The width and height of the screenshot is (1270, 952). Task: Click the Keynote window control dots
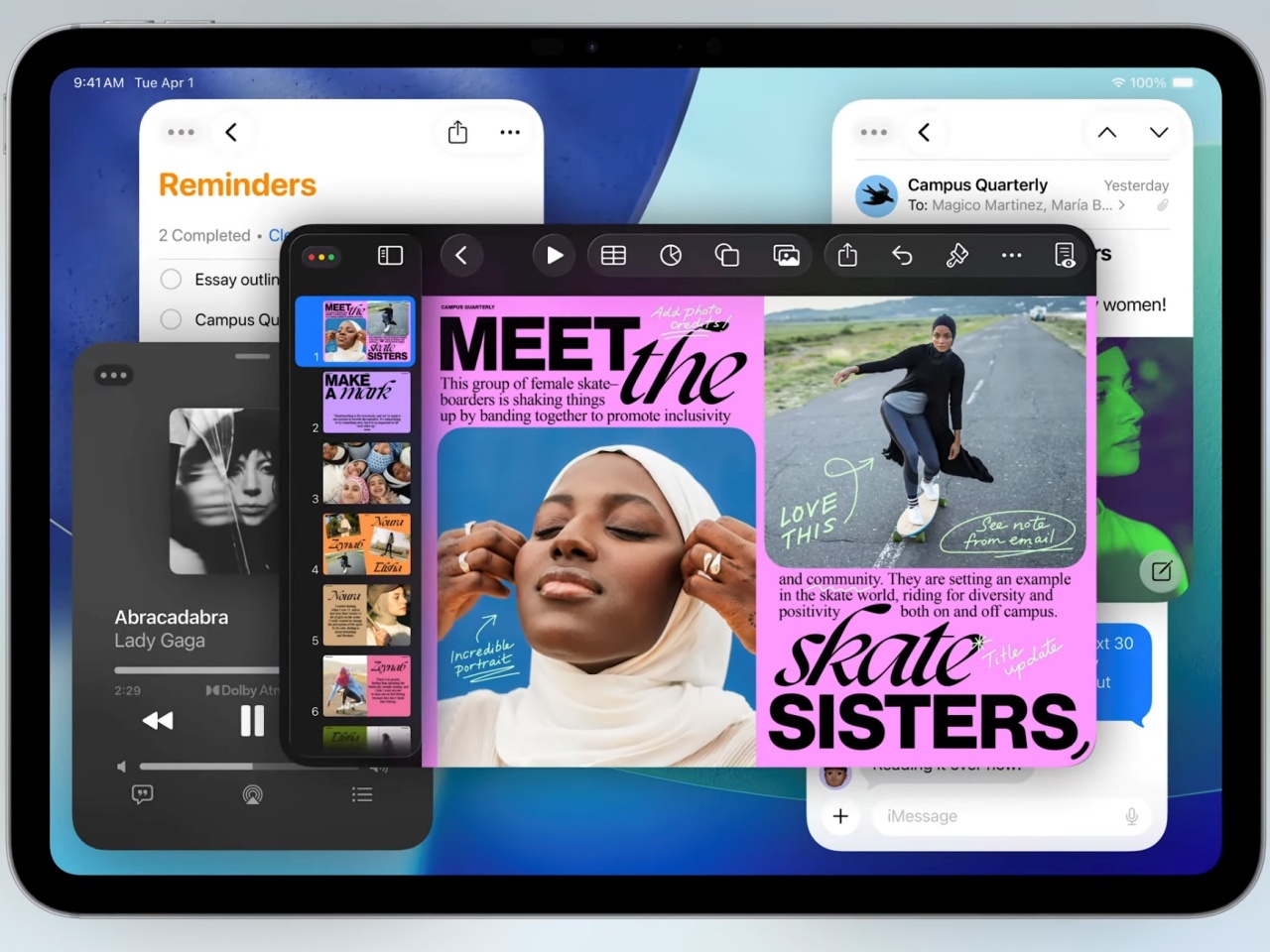pos(321,257)
